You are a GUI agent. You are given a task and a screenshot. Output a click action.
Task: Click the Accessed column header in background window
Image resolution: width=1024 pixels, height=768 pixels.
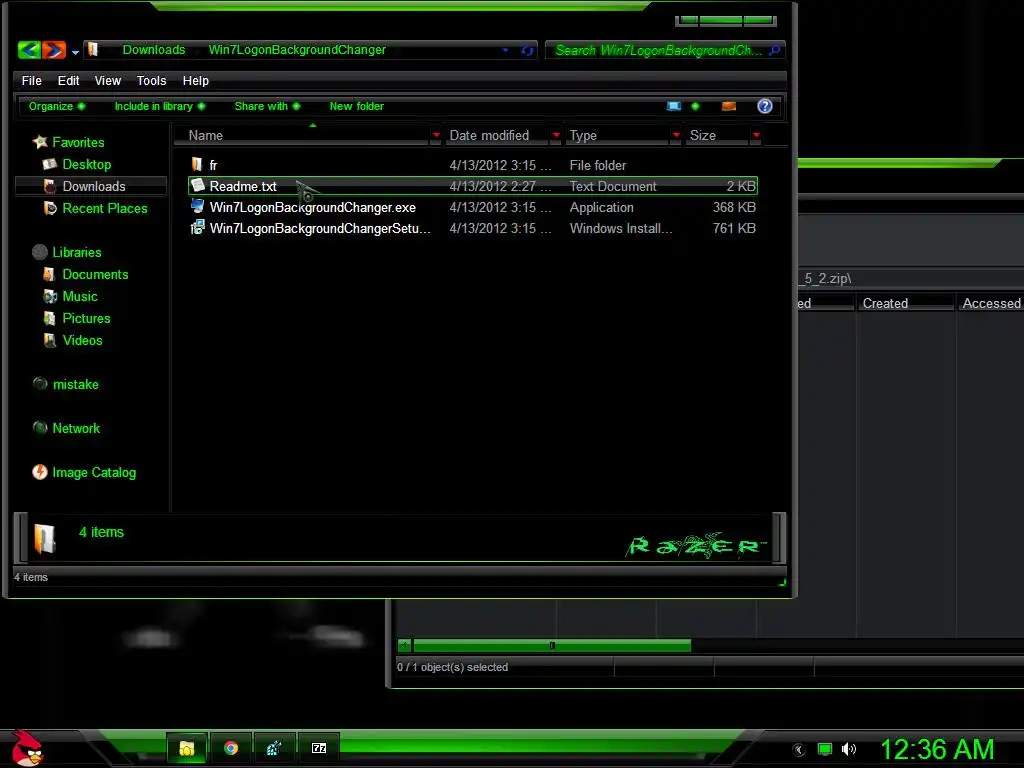(x=991, y=304)
